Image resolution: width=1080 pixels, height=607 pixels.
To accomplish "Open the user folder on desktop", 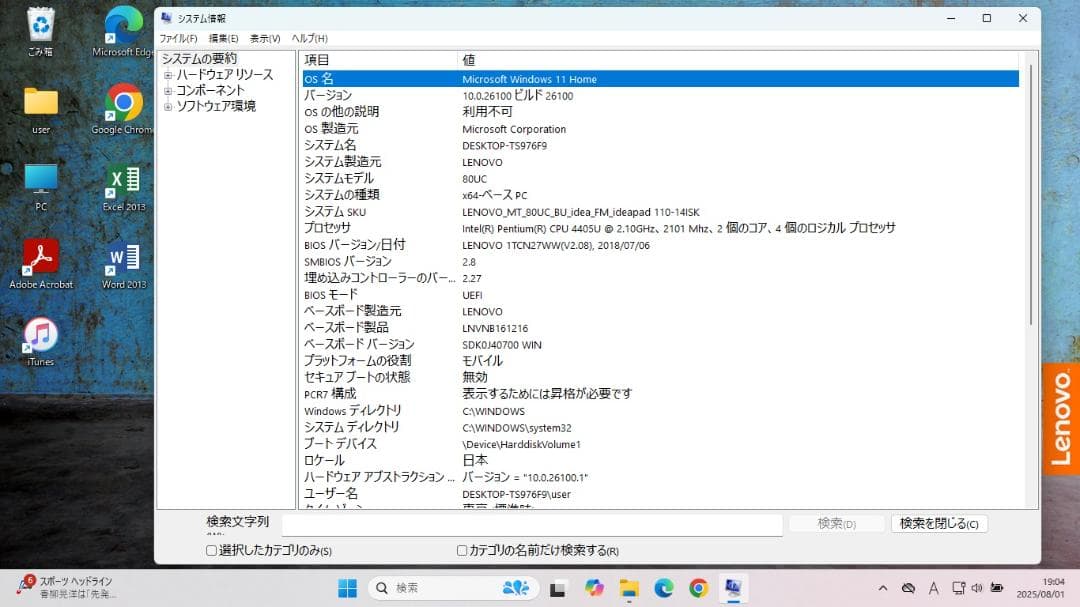I will [x=41, y=110].
